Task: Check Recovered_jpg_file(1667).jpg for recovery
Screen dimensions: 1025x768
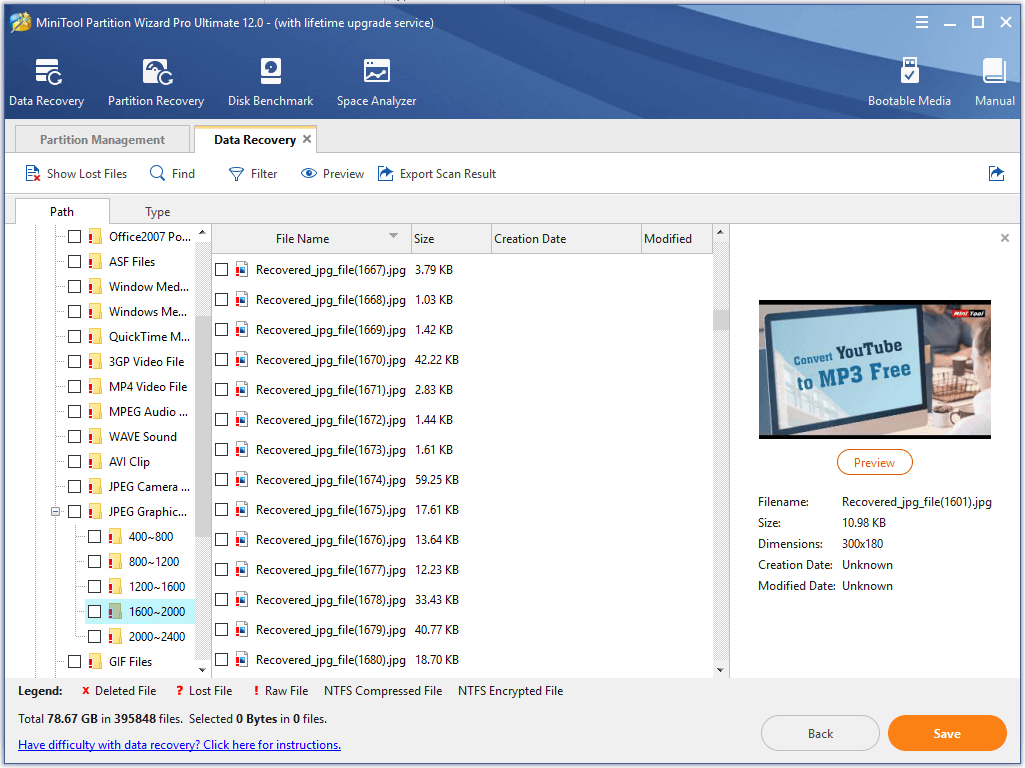Action: (x=221, y=269)
